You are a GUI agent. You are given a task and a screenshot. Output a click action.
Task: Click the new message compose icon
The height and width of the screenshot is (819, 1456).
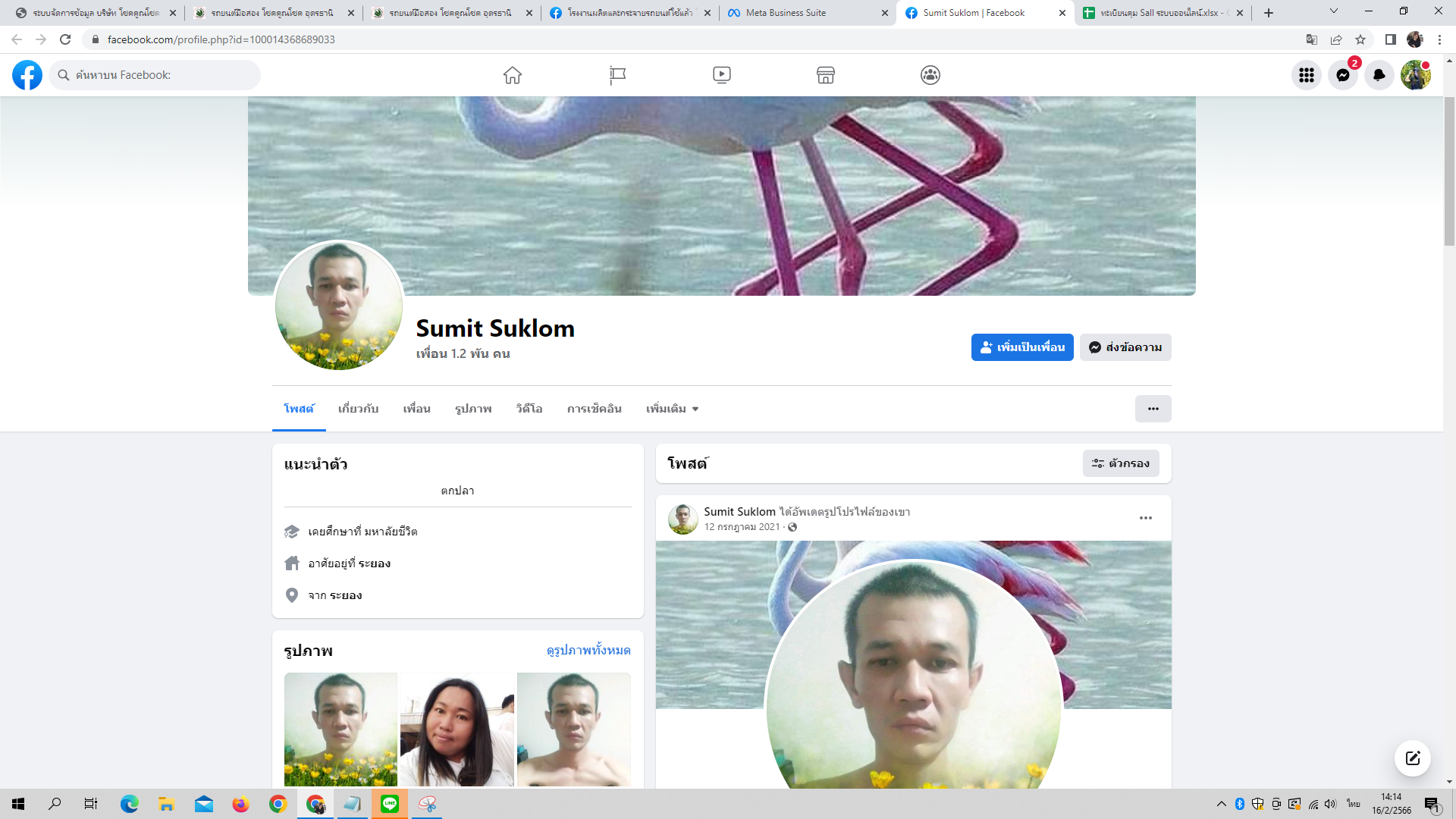coord(1412,758)
